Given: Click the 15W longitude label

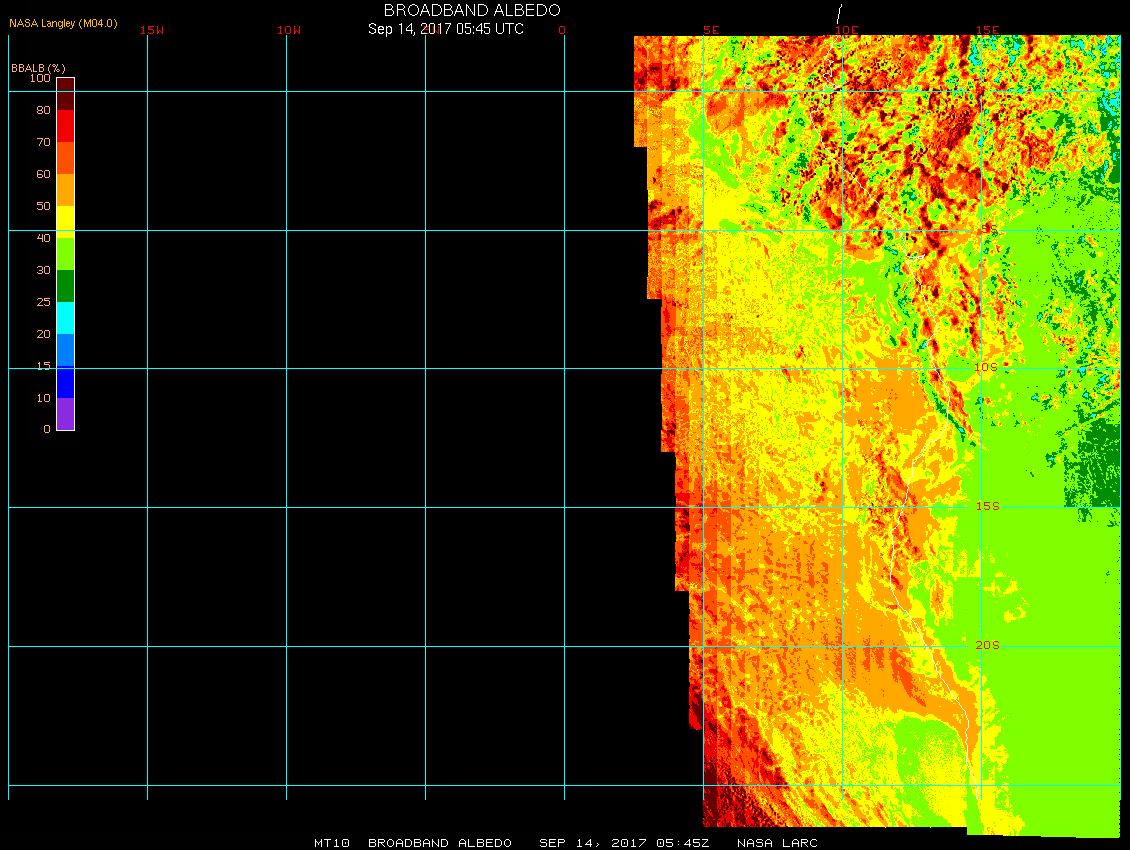Looking at the screenshot, I should click(x=152, y=30).
